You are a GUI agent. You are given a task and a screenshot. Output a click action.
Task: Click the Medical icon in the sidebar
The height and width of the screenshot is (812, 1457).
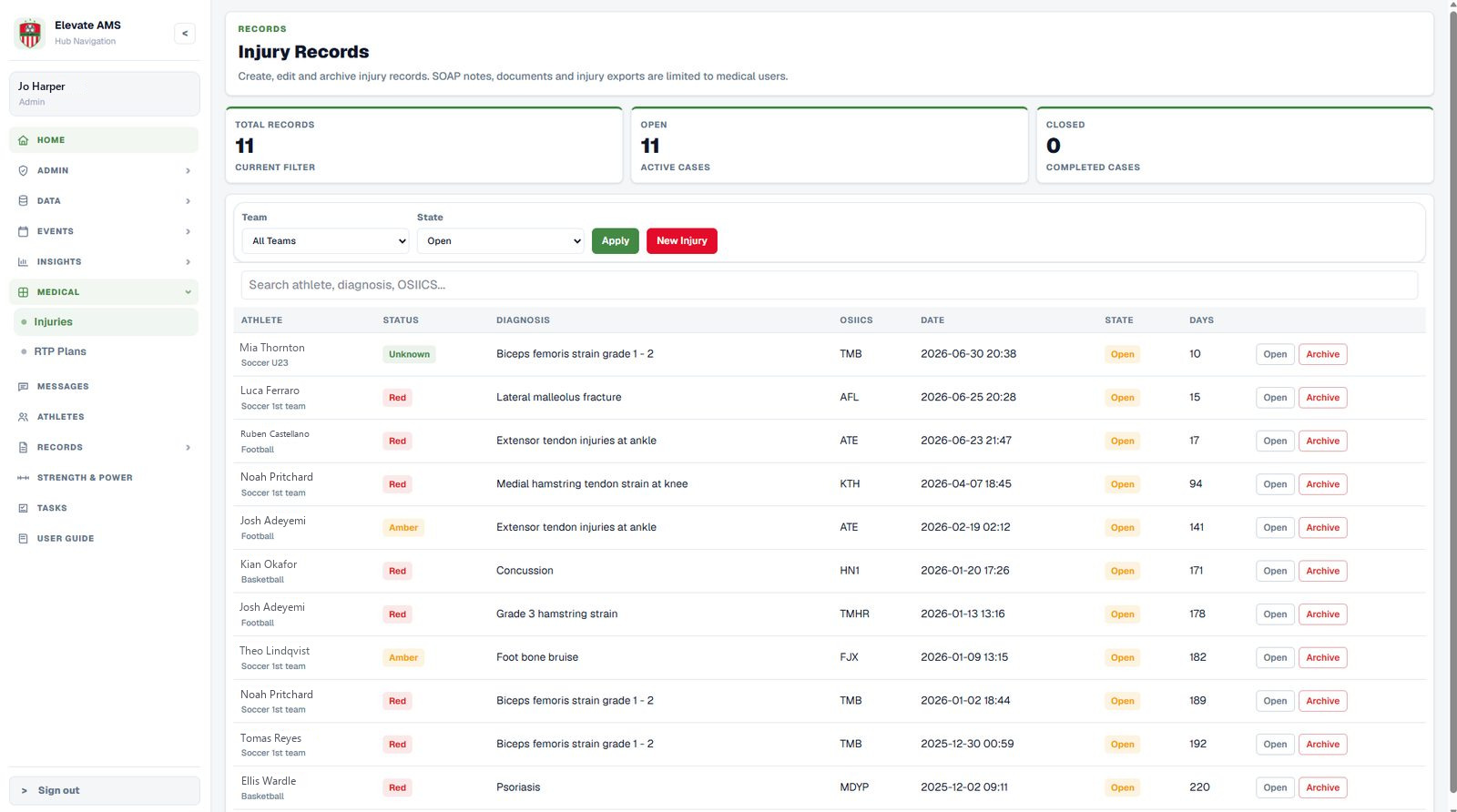click(24, 292)
